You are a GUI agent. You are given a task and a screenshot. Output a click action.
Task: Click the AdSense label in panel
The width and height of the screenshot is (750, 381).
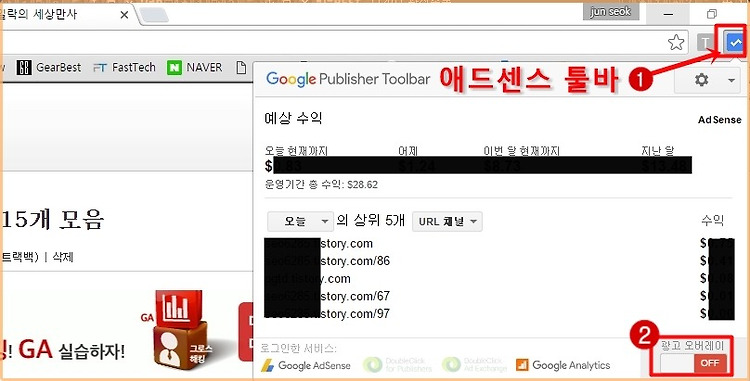(719, 120)
